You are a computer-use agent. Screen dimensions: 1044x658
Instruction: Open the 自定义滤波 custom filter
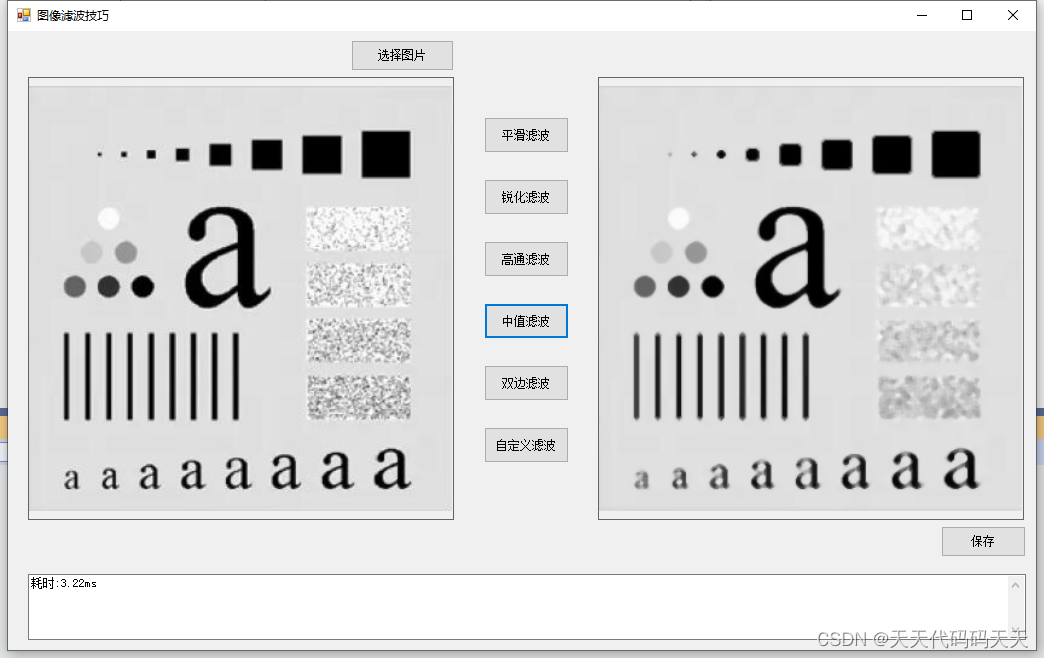(x=526, y=445)
